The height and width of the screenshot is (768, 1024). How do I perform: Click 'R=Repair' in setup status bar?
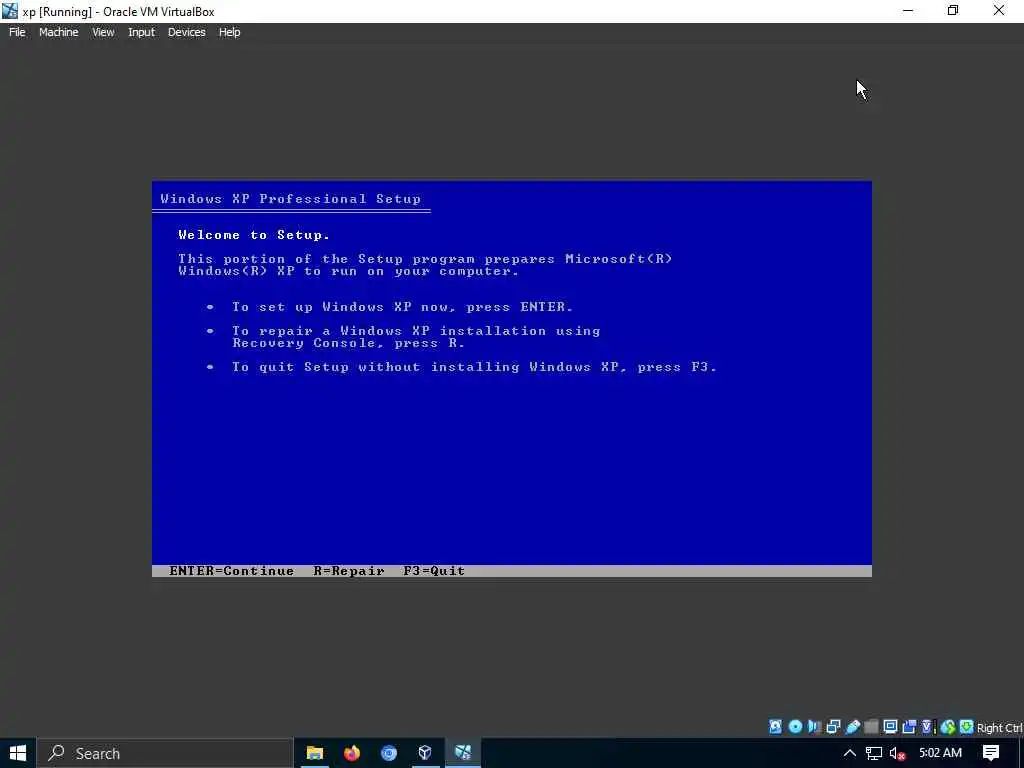(x=349, y=570)
